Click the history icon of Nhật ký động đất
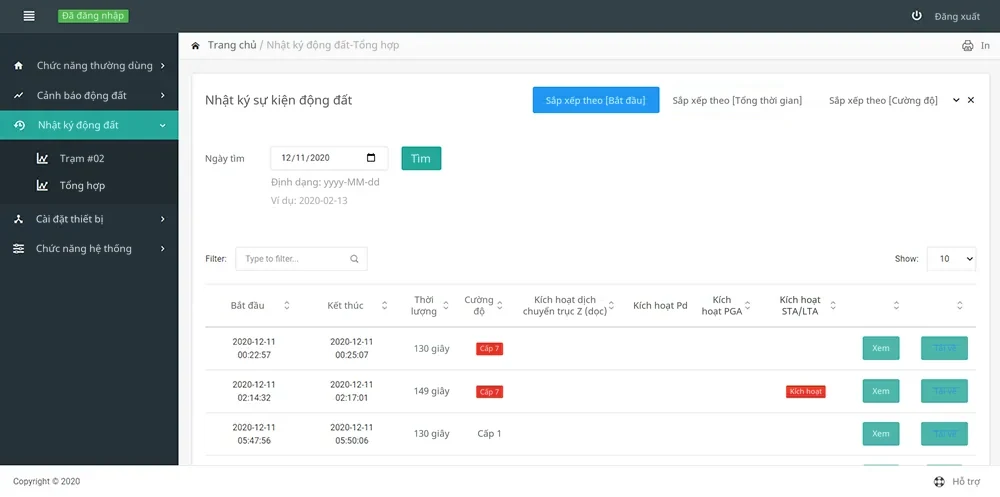The height and width of the screenshot is (497, 1000). [20, 125]
